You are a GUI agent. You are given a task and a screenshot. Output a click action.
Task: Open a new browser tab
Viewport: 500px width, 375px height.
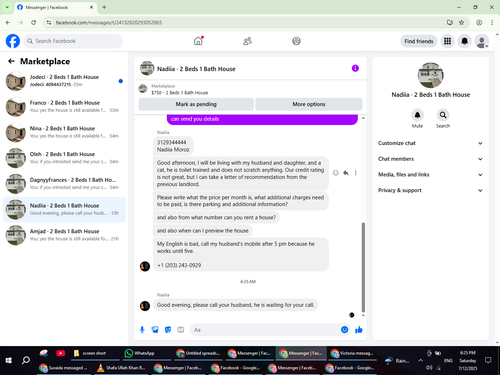104,7
